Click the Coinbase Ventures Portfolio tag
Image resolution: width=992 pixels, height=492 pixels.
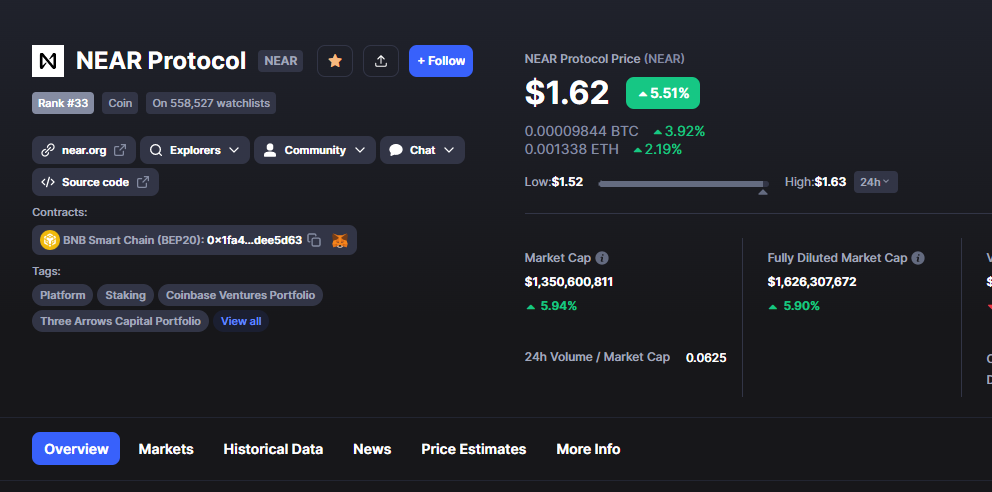coord(240,295)
